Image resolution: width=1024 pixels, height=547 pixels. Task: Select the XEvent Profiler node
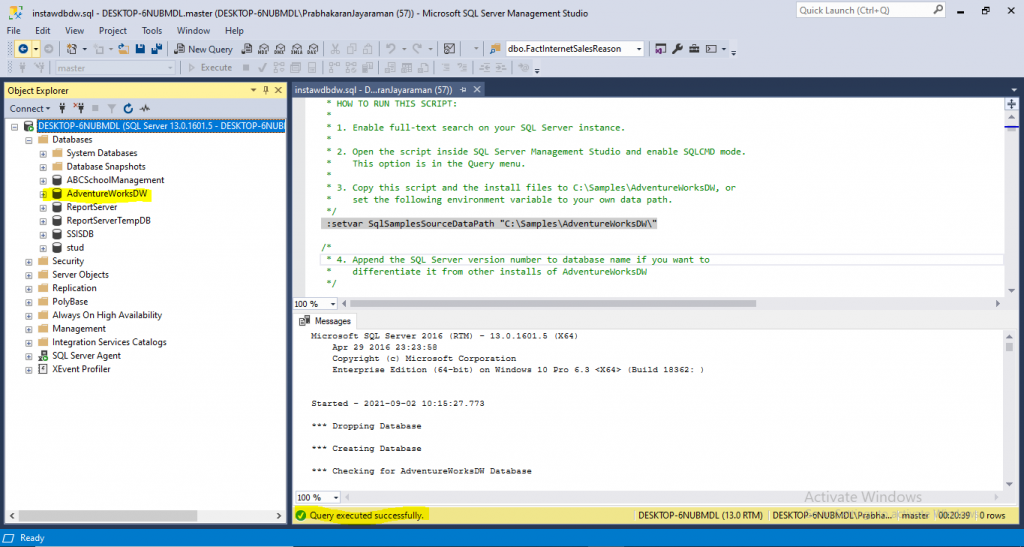(x=81, y=369)
